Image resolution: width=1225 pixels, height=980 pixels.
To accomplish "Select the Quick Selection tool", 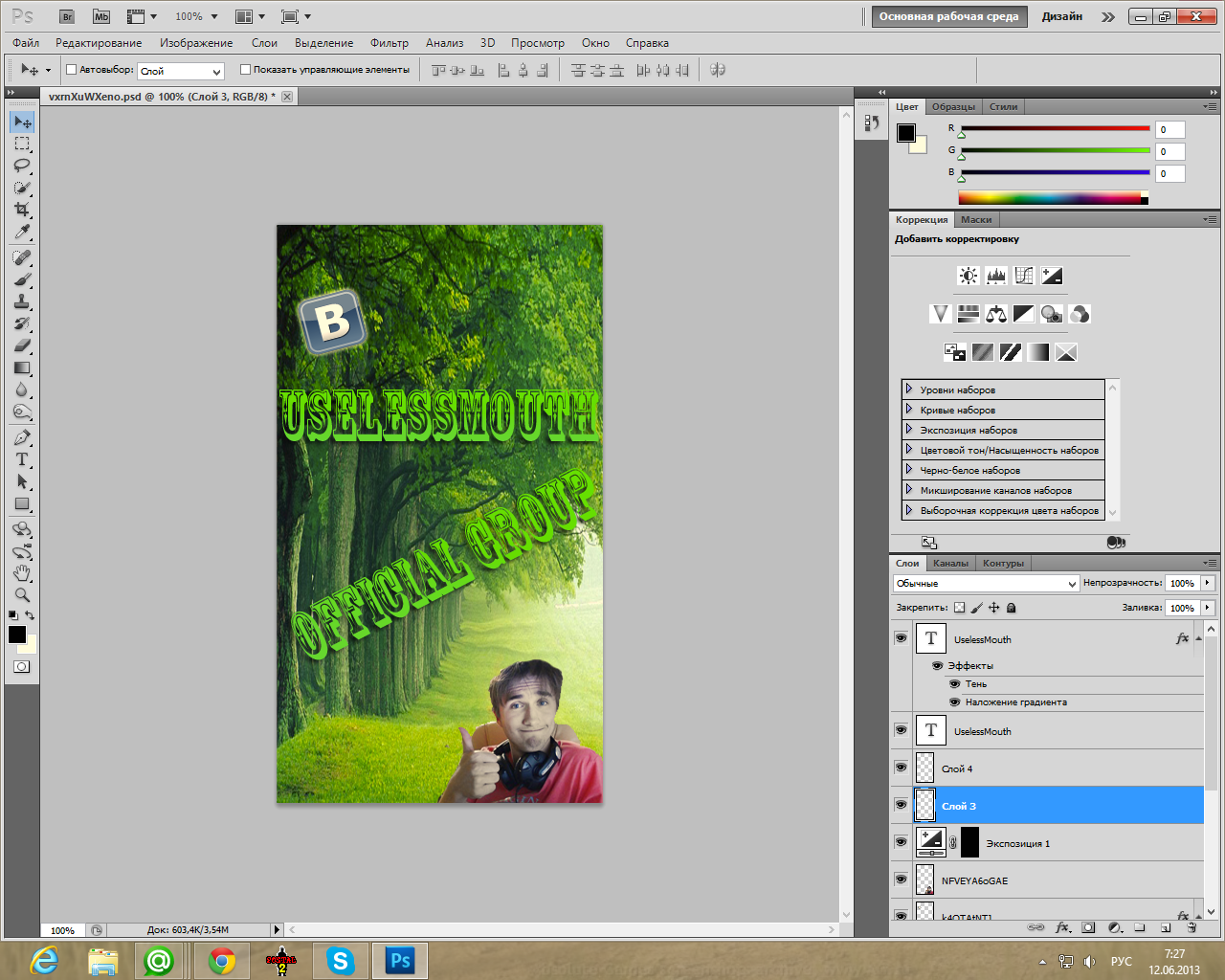I will coord(22,188).
